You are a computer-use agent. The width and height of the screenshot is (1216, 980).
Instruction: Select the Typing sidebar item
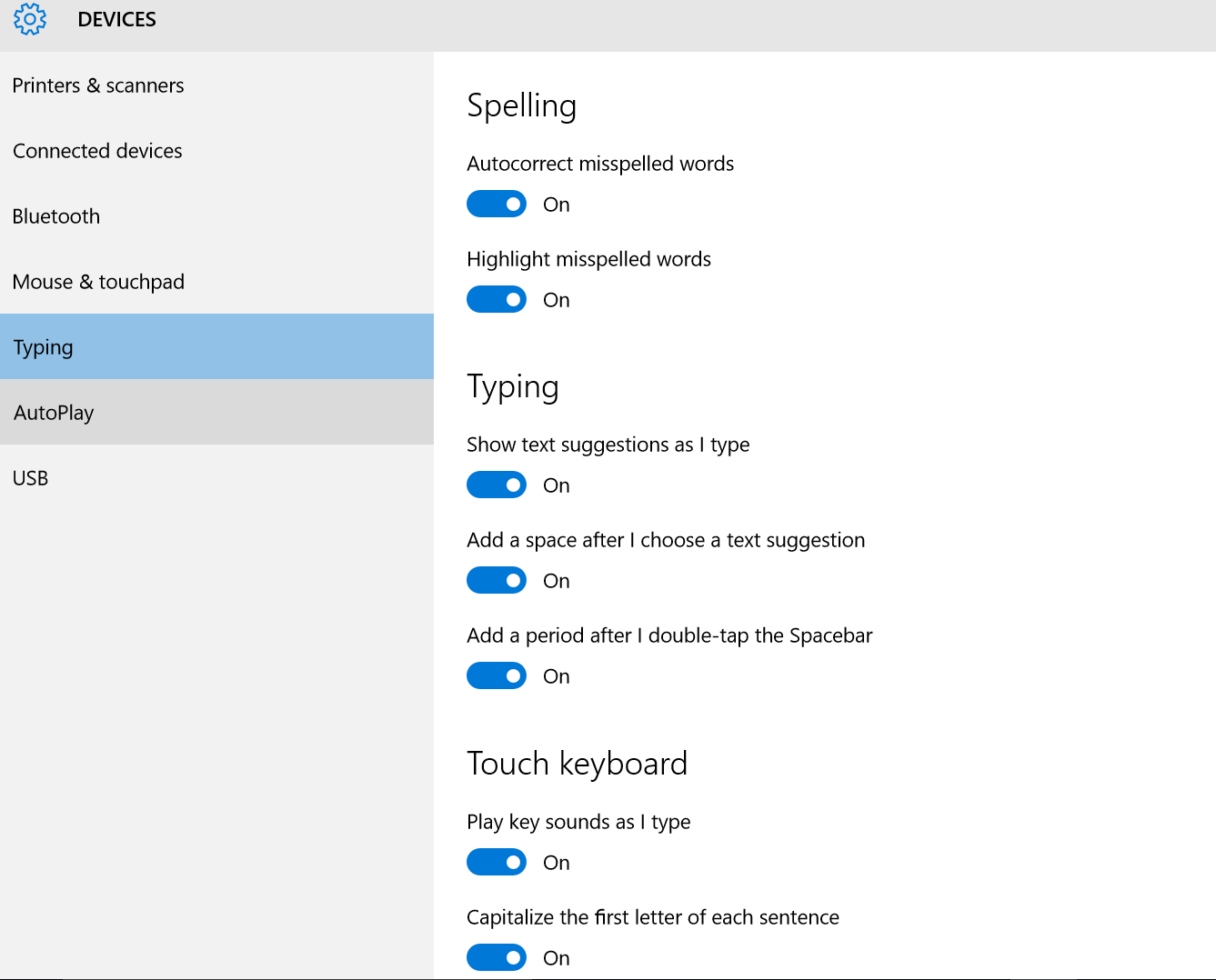tap(216, 347)
